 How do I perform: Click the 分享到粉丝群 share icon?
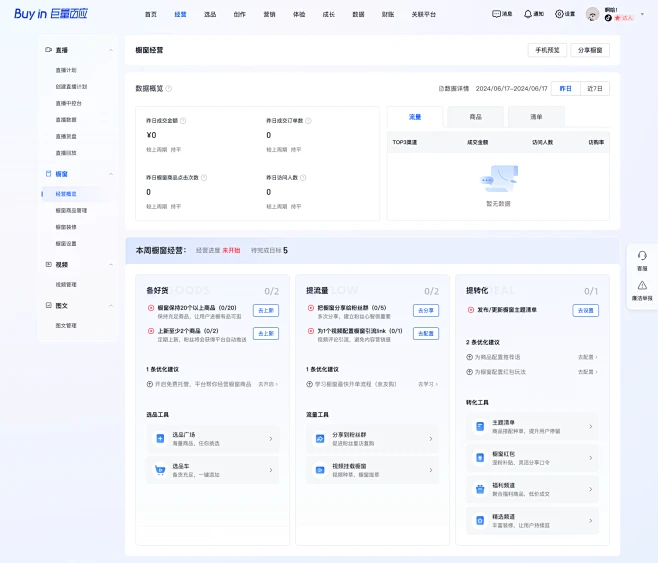coord(320,438)
